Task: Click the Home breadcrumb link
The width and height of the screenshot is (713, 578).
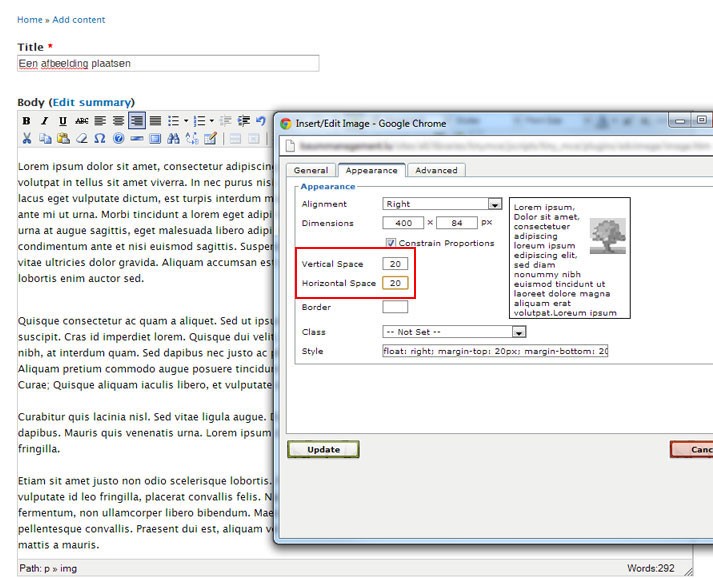Action: point(30,20)
